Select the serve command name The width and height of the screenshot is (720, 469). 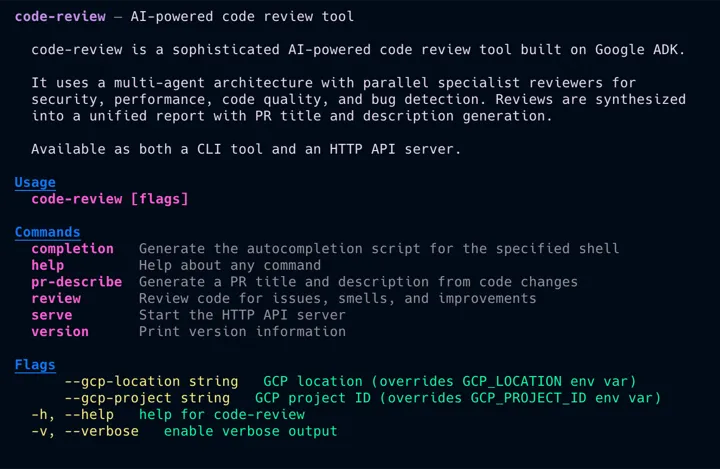coord(51,315)
